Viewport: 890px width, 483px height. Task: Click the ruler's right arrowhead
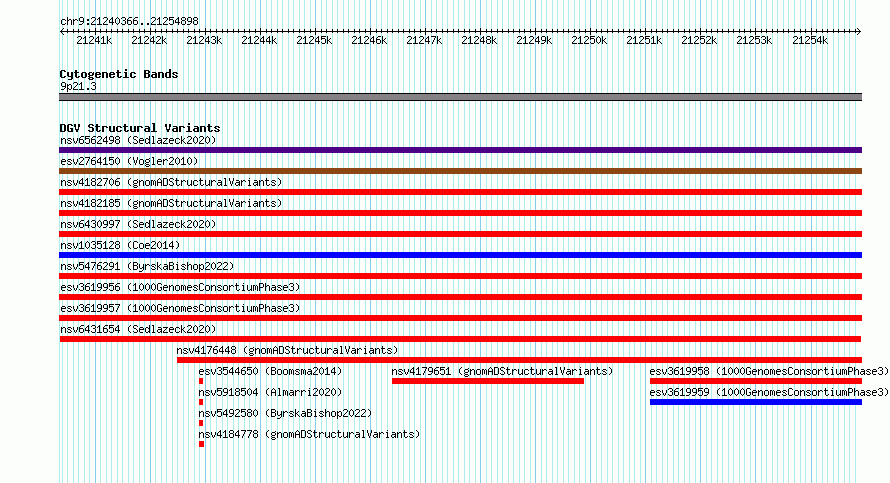point(859,31)
